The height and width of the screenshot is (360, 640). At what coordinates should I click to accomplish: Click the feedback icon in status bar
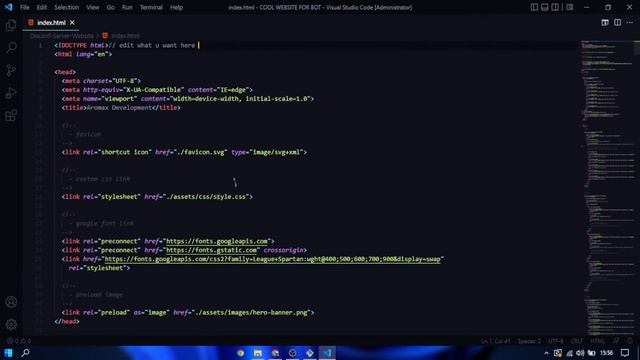coord(616,341)
